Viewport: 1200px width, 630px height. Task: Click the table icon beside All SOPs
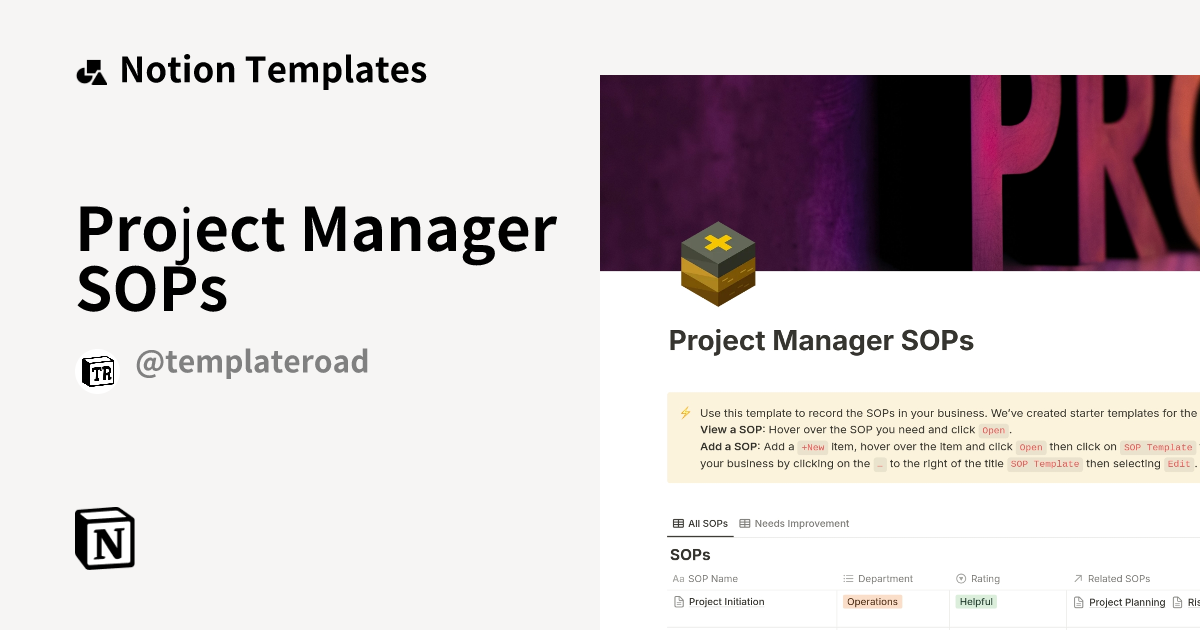tap(677, 523)
